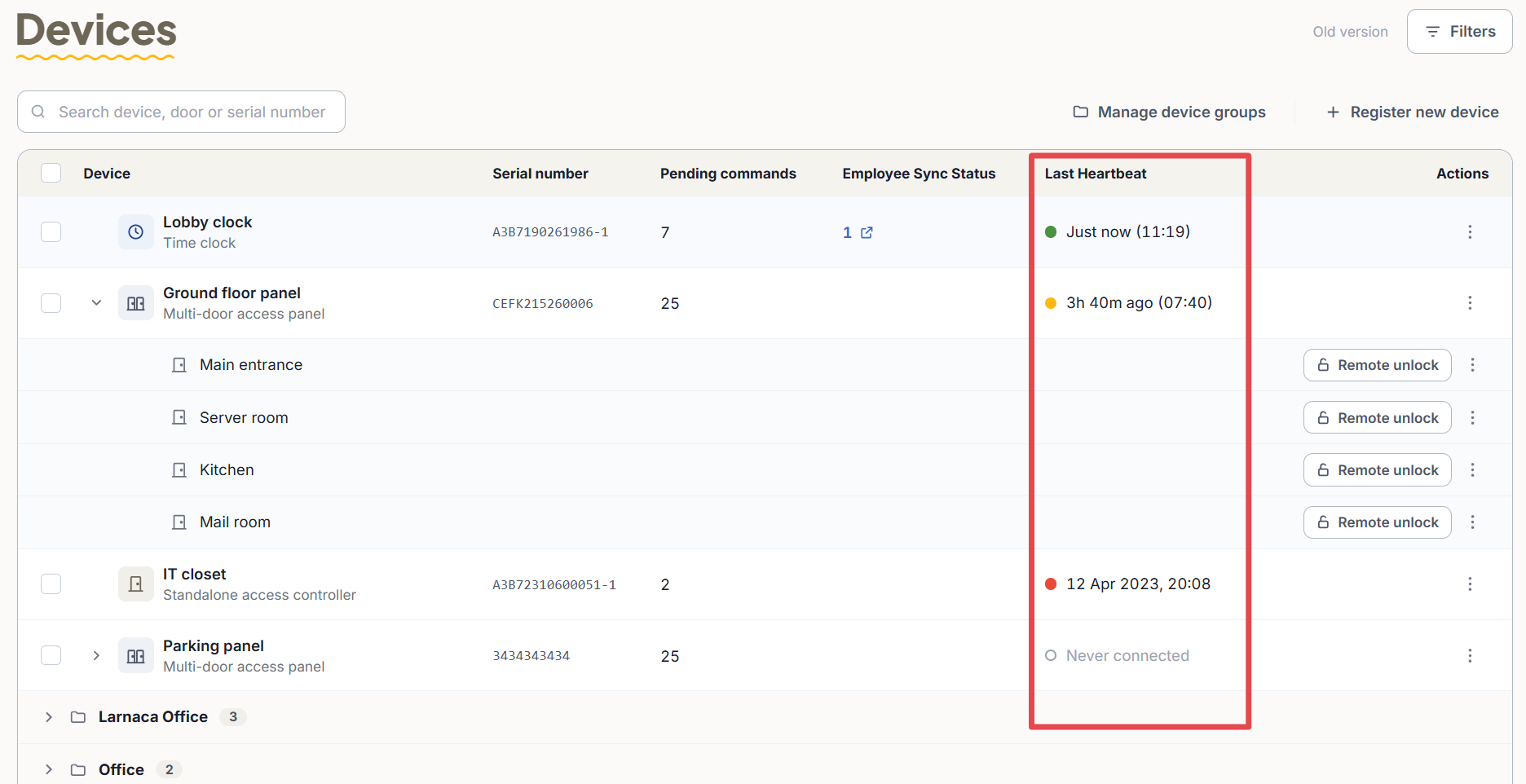This screenshot has width=1526, height=784.
Task: Click the search magnifier icon
Action: coord(38,112)
